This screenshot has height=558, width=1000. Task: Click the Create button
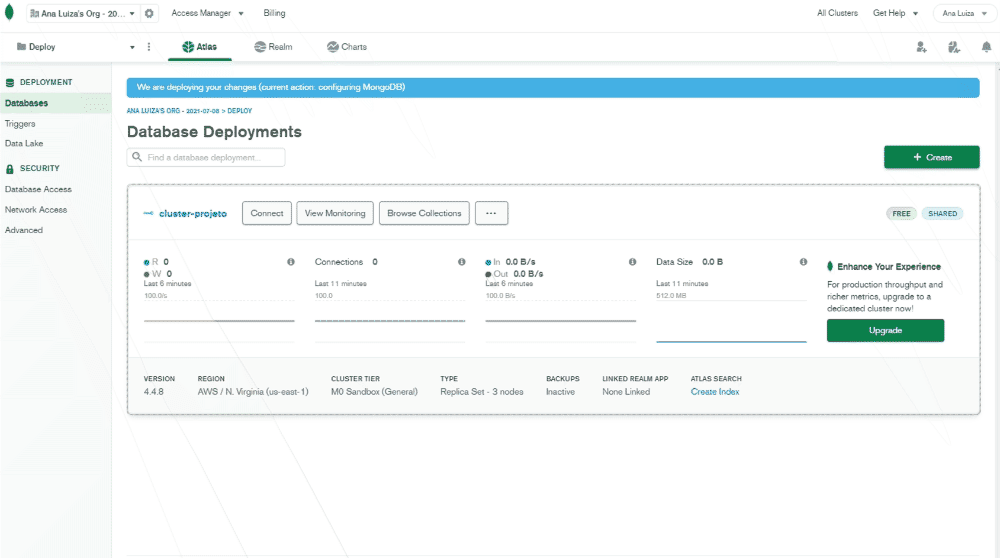932,158
